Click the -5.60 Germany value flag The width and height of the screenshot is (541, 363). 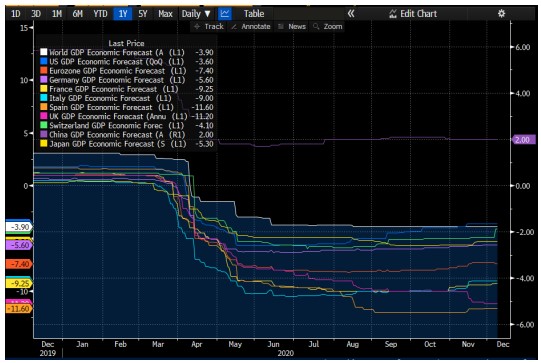(19, 245)
